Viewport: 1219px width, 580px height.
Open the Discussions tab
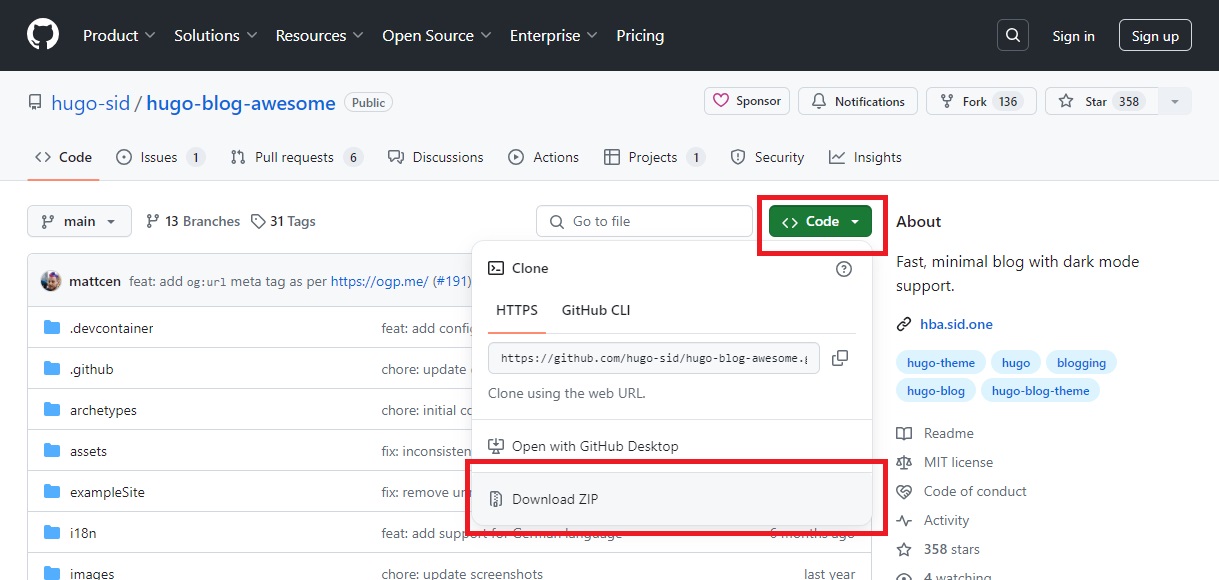(x=436, y=157)
